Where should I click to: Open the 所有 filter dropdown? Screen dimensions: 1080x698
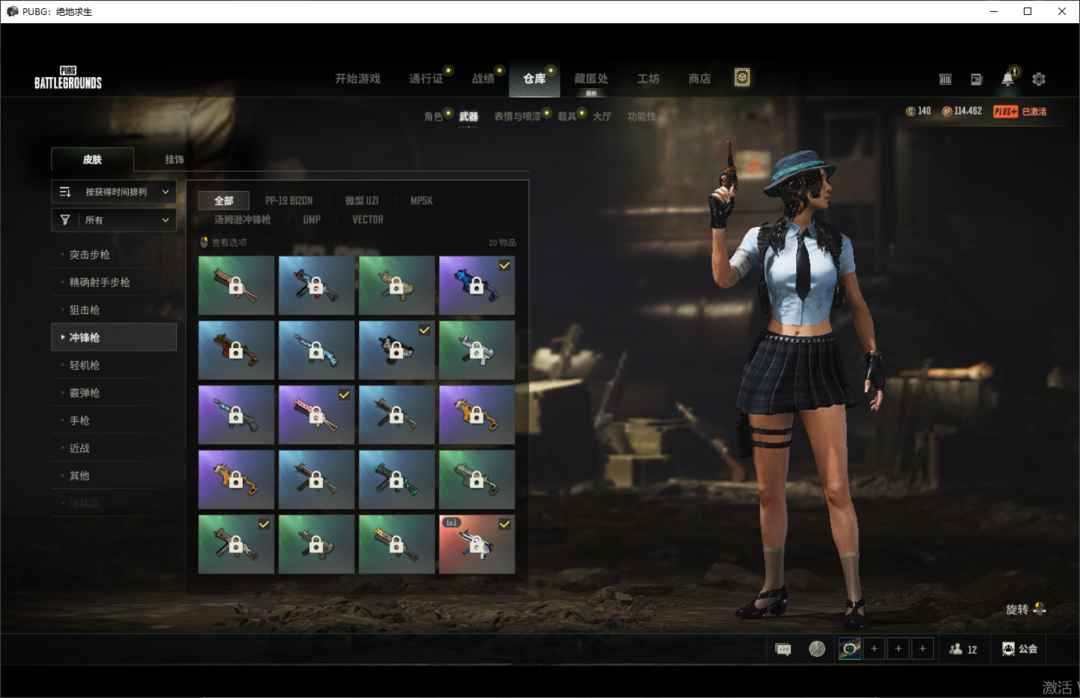(114, 220)
